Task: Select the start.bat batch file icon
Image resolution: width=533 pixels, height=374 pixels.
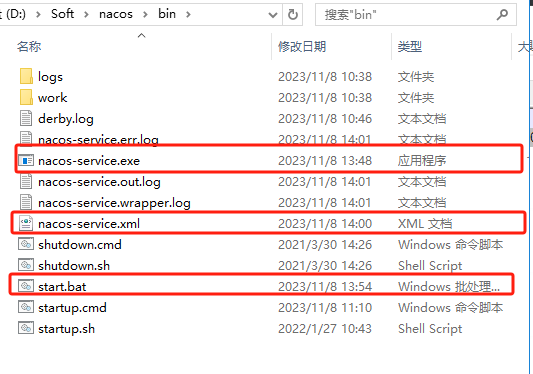Action: [x=26, y=286]
